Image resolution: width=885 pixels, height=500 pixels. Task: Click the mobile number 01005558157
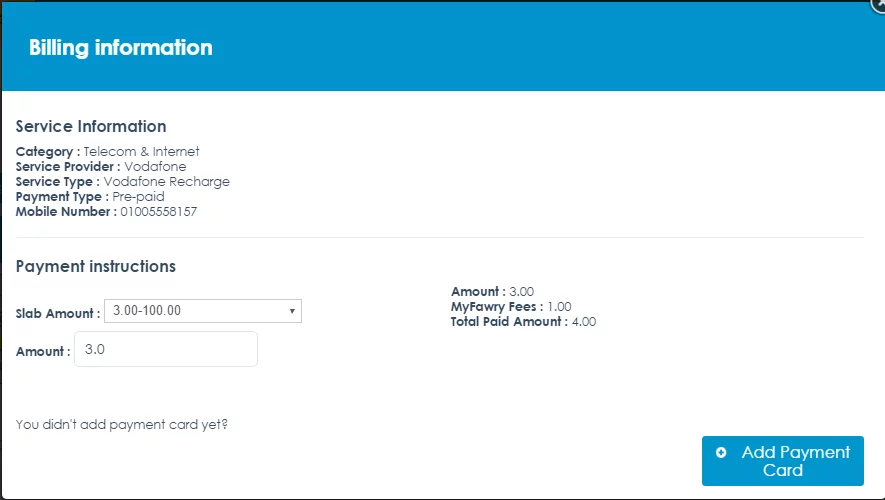point(159,212)
